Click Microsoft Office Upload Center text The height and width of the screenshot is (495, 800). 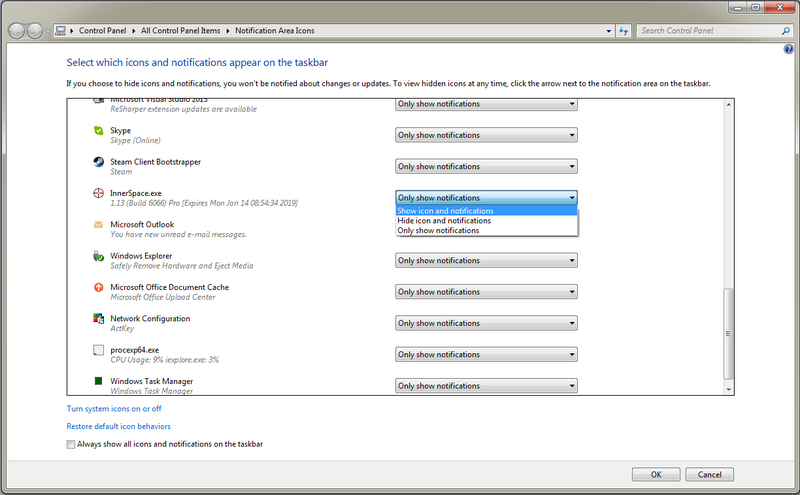click(163, 297)
